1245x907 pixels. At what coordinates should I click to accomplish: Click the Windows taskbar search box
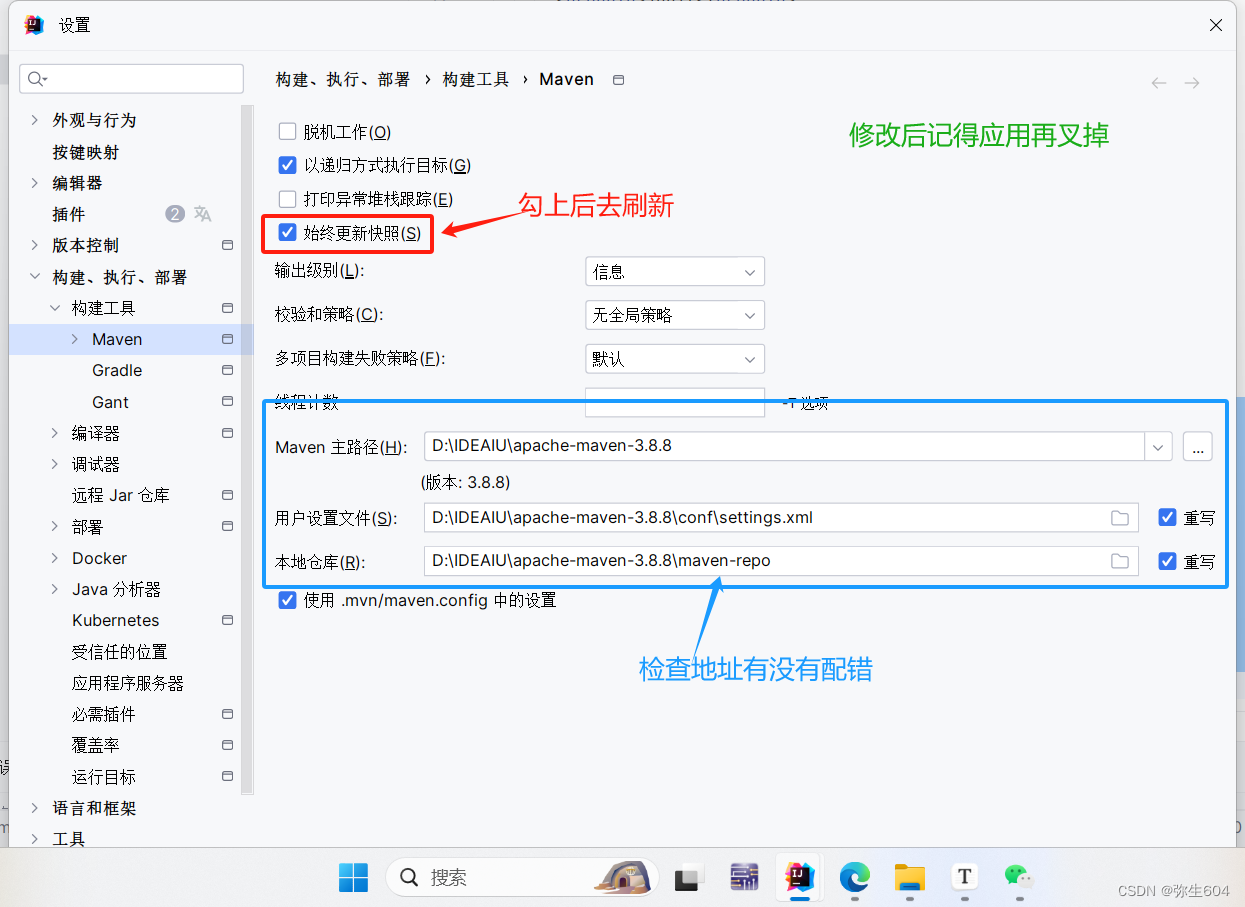[522, 877]
